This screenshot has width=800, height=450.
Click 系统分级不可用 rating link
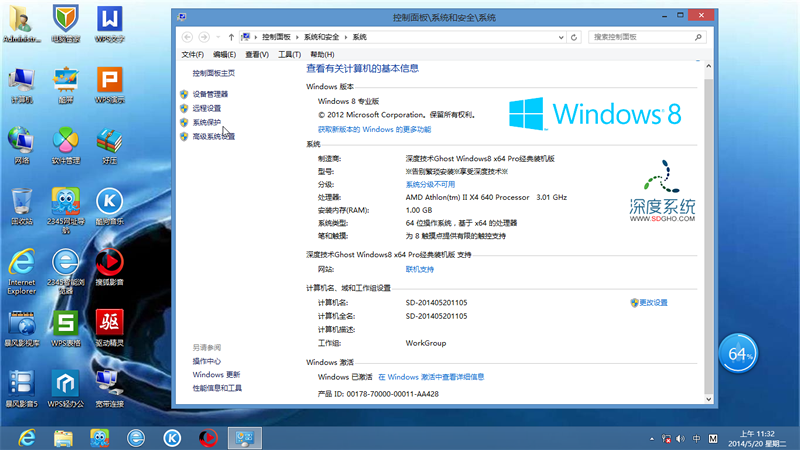click(x=430, y=185)
